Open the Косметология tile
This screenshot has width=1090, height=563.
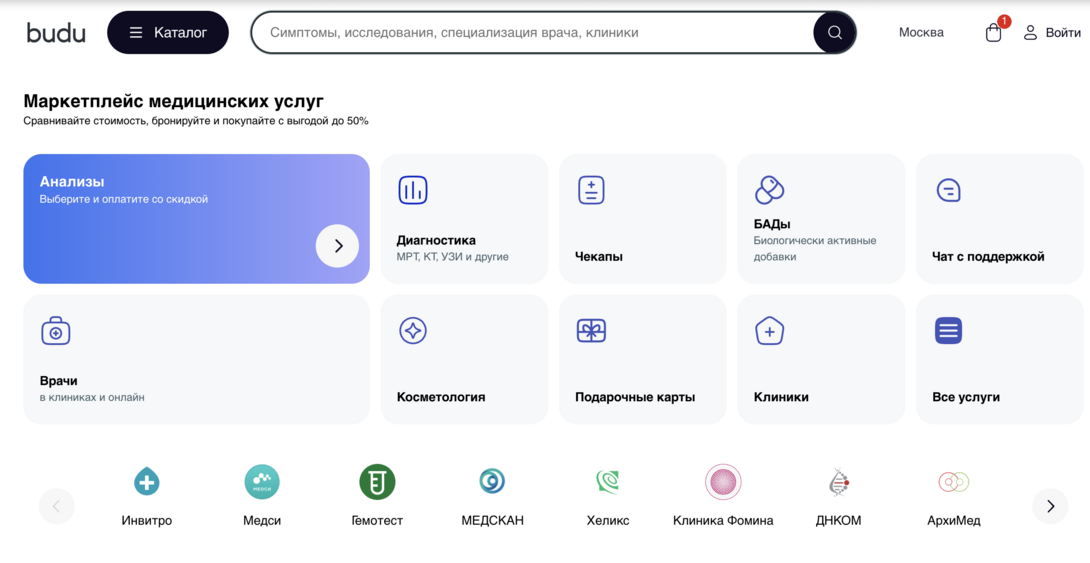(464, 359)
